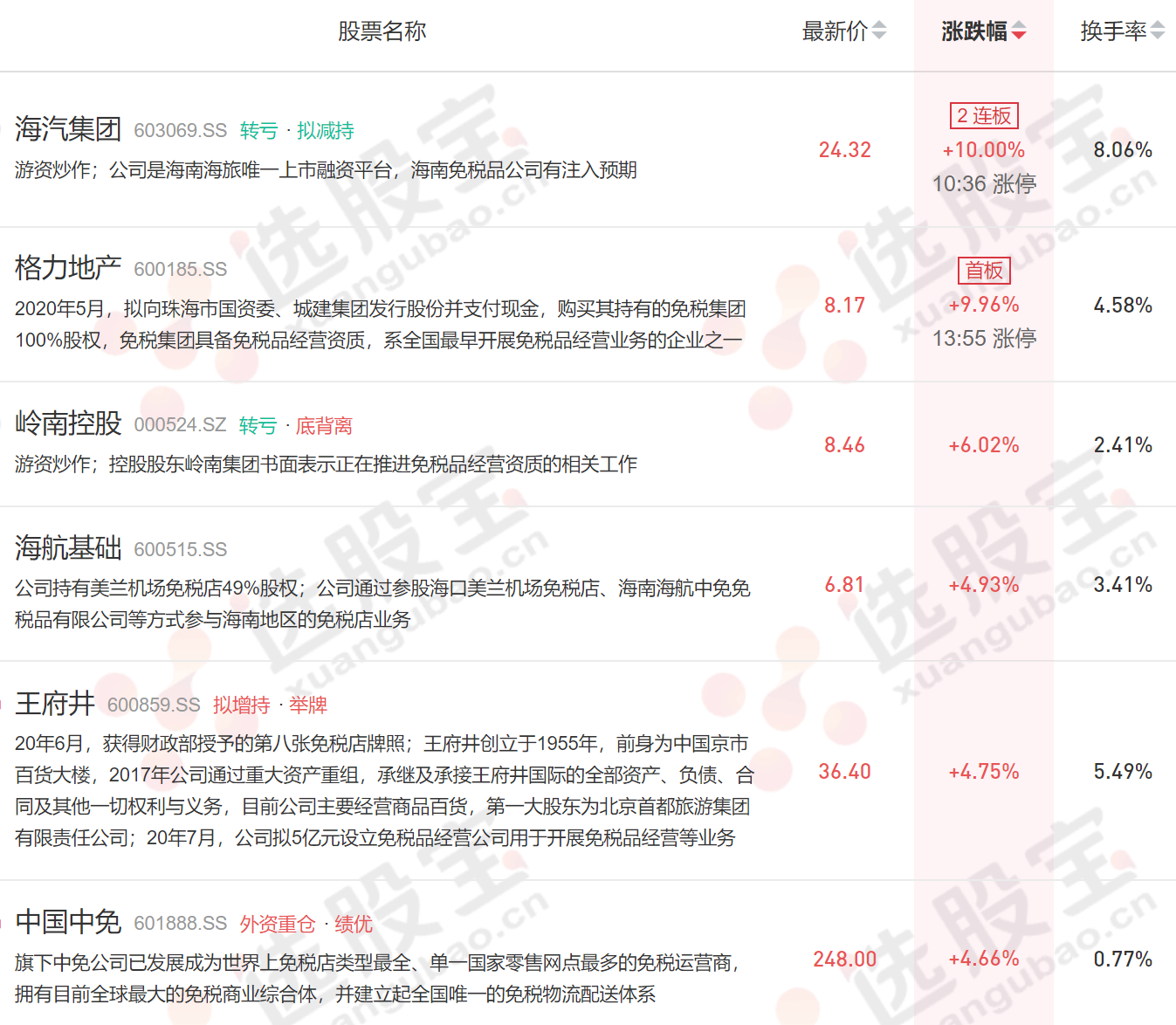This screenshot has width=1176, height=1025.
Task: Click the 岭南控股 description about 岭南集团
Action: [x=326, y=464]
